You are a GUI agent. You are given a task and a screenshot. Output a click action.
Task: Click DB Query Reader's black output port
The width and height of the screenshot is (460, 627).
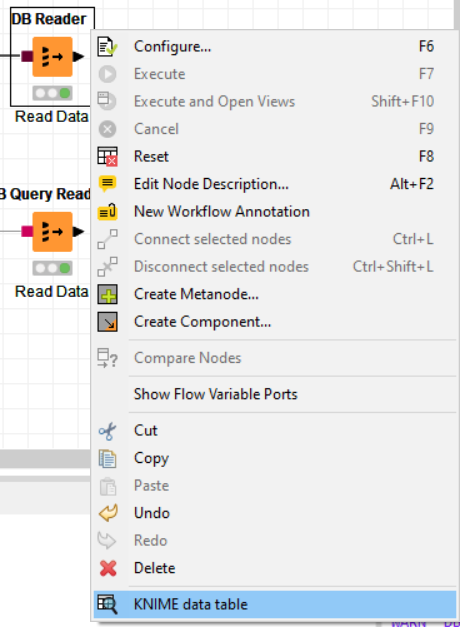tap(78, 231)
